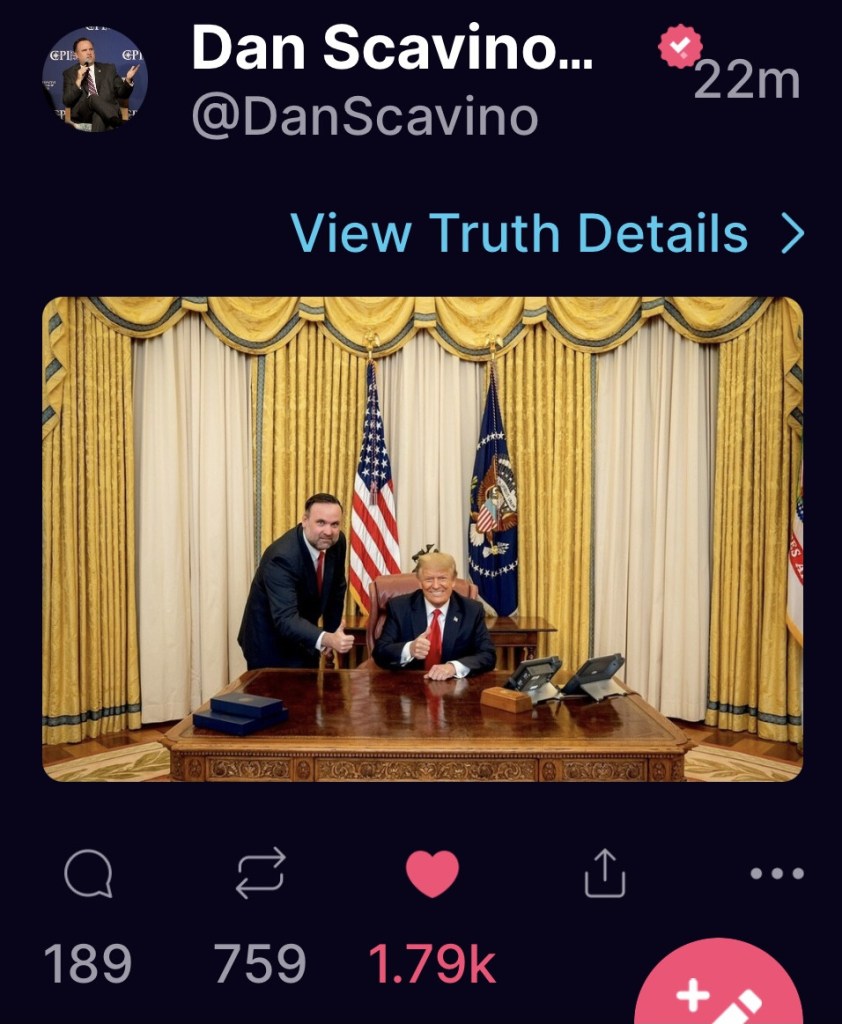This screenshot has width=842, height=1024.
Task: Tap the @DanScavino handle
Action: [364, 118]
